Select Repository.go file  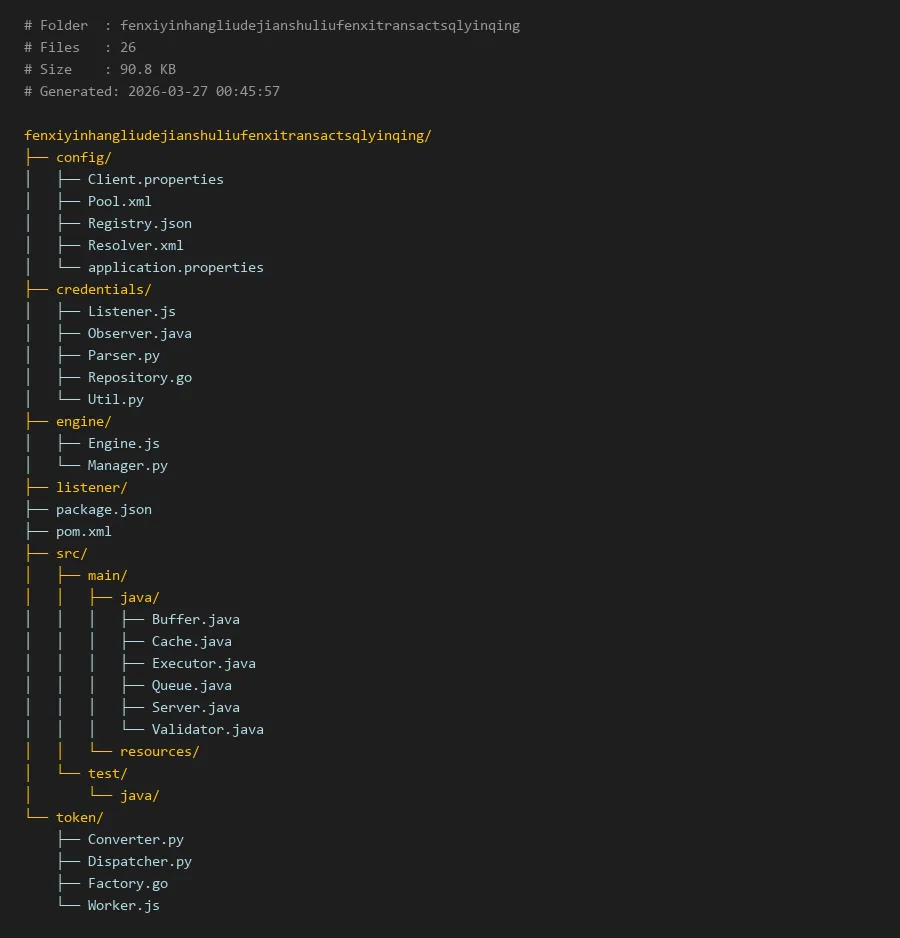click(139, 377)
